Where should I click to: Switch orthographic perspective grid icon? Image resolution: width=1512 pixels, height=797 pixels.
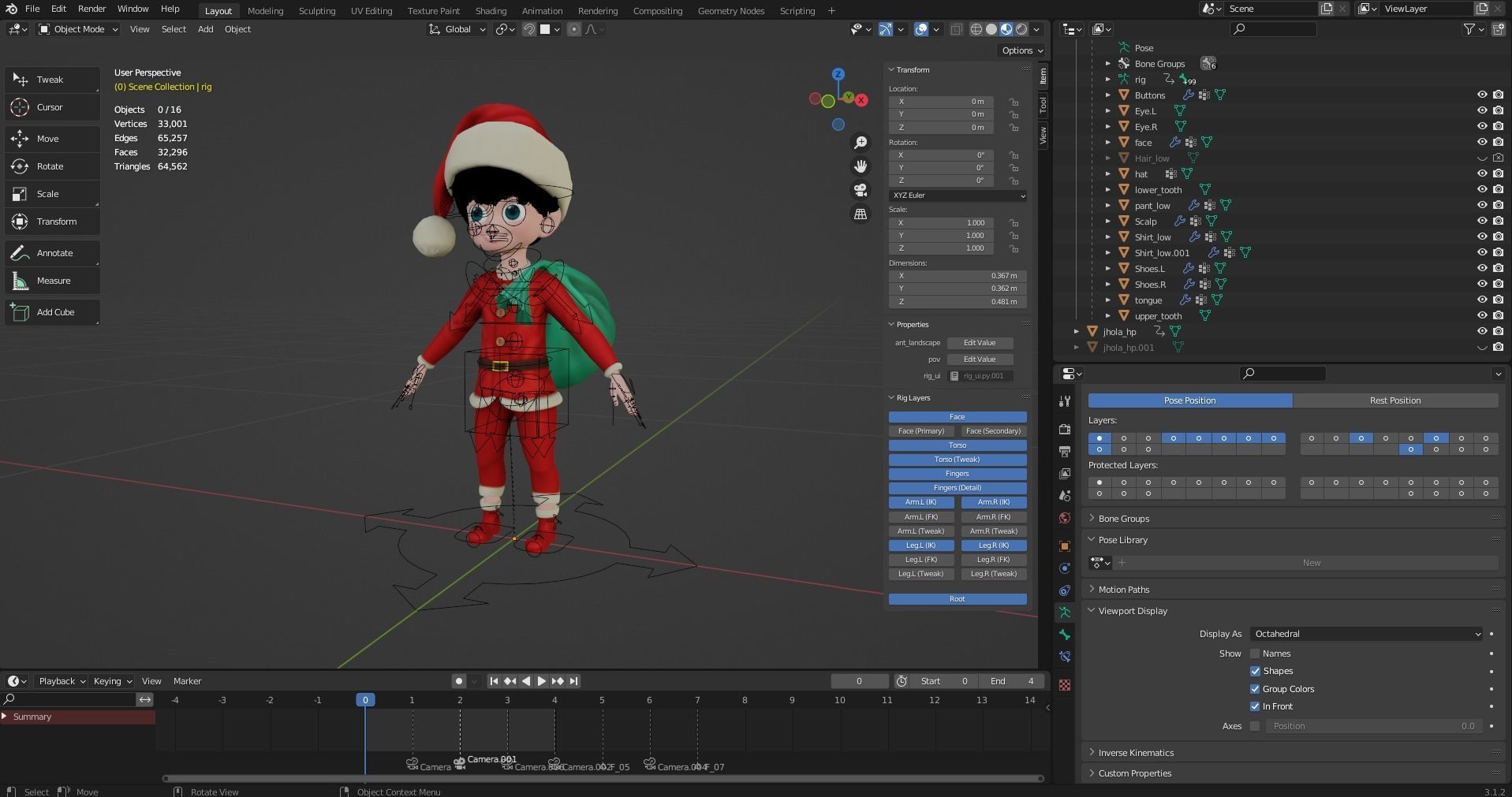tap(861, 214)
